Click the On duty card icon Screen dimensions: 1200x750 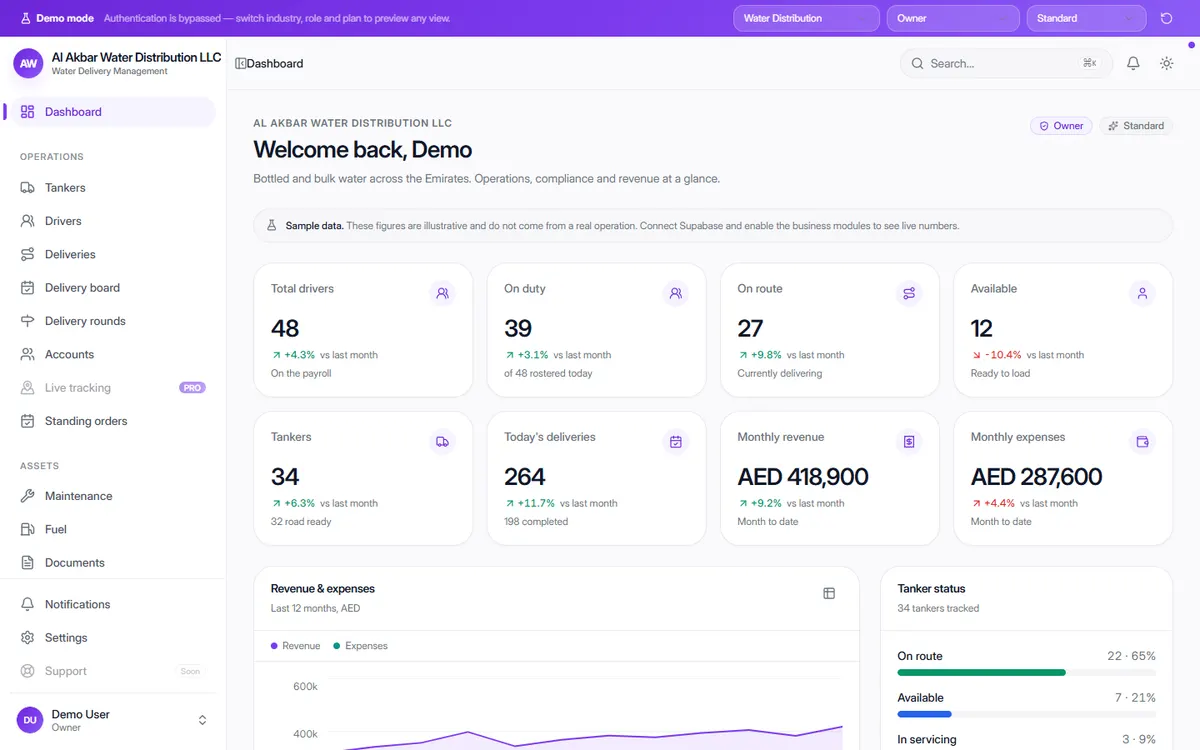point(676,294)
